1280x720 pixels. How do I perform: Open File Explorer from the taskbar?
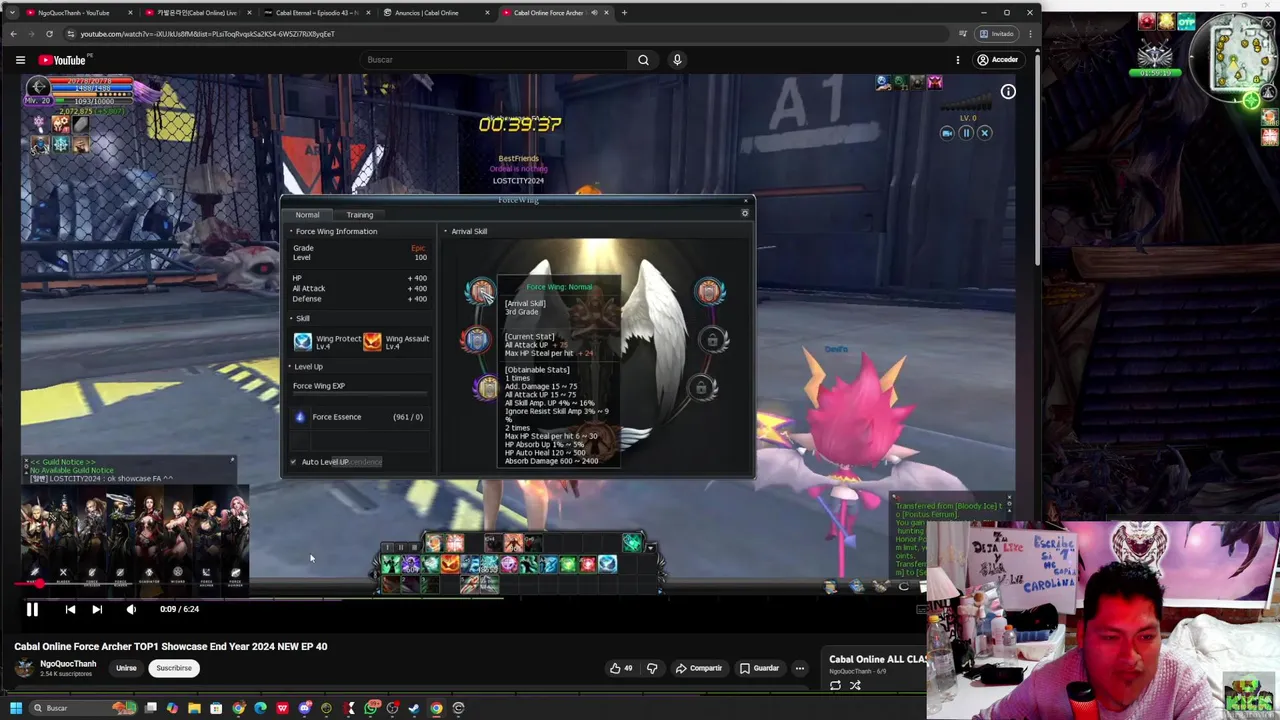click(x=194, y=708)
